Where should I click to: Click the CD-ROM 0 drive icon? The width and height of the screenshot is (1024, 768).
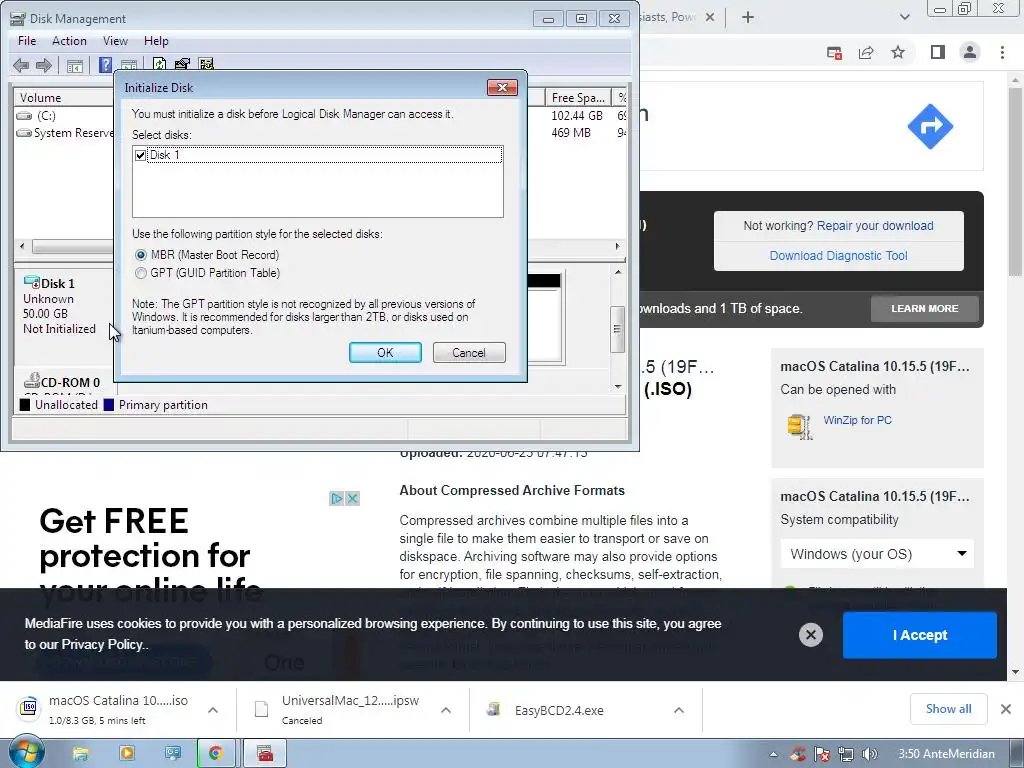31,380
